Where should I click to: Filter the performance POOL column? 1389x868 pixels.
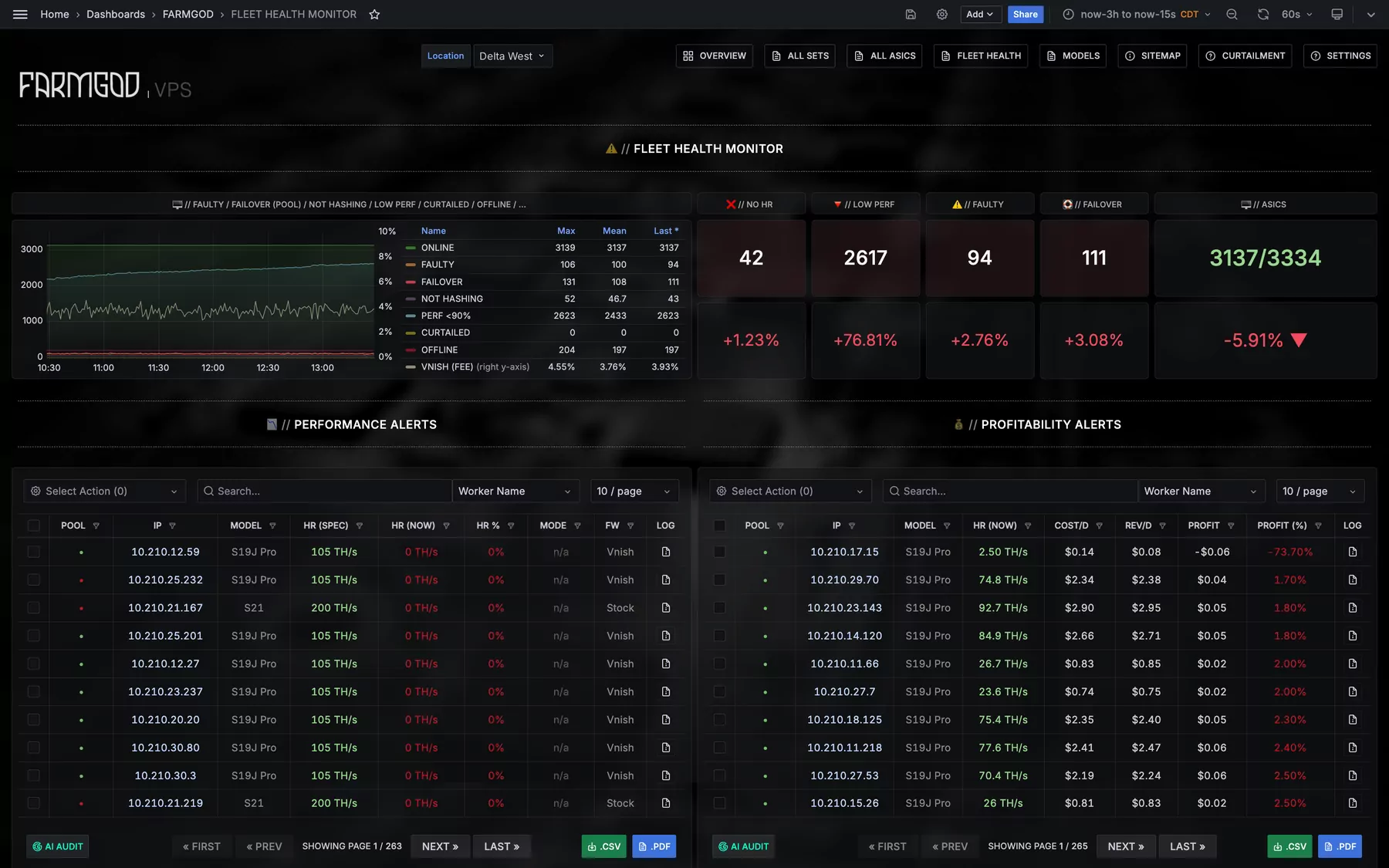[96, 525]
